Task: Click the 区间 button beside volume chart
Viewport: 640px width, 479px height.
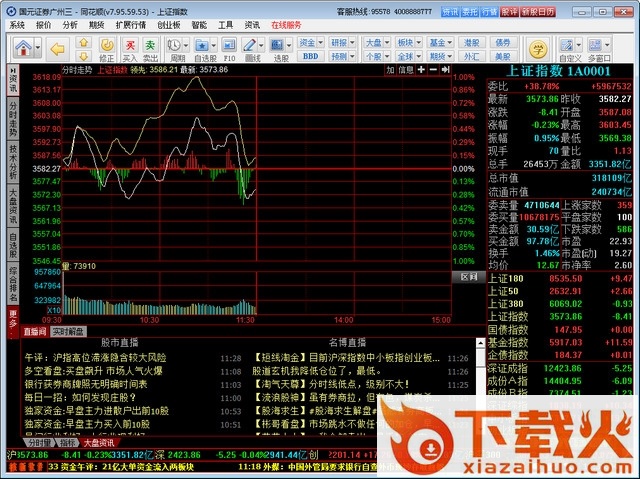Action: (469, 277)
